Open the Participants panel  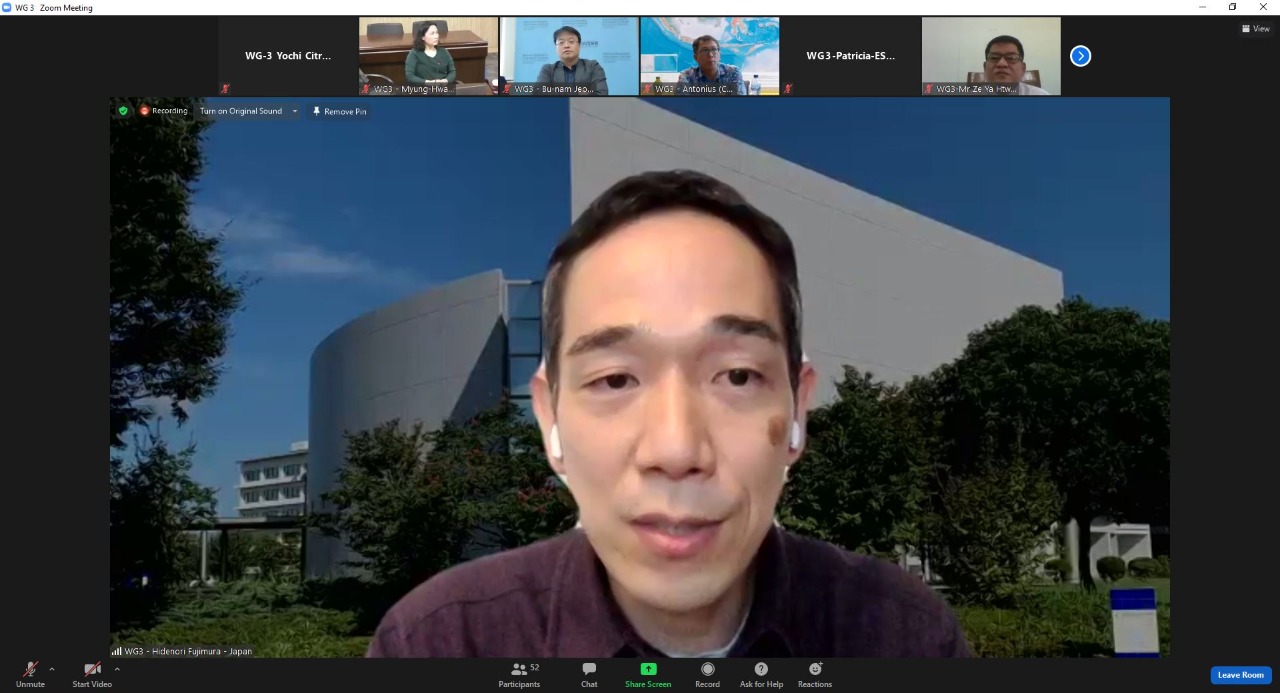pyautogui.click(x=519, y=671)
